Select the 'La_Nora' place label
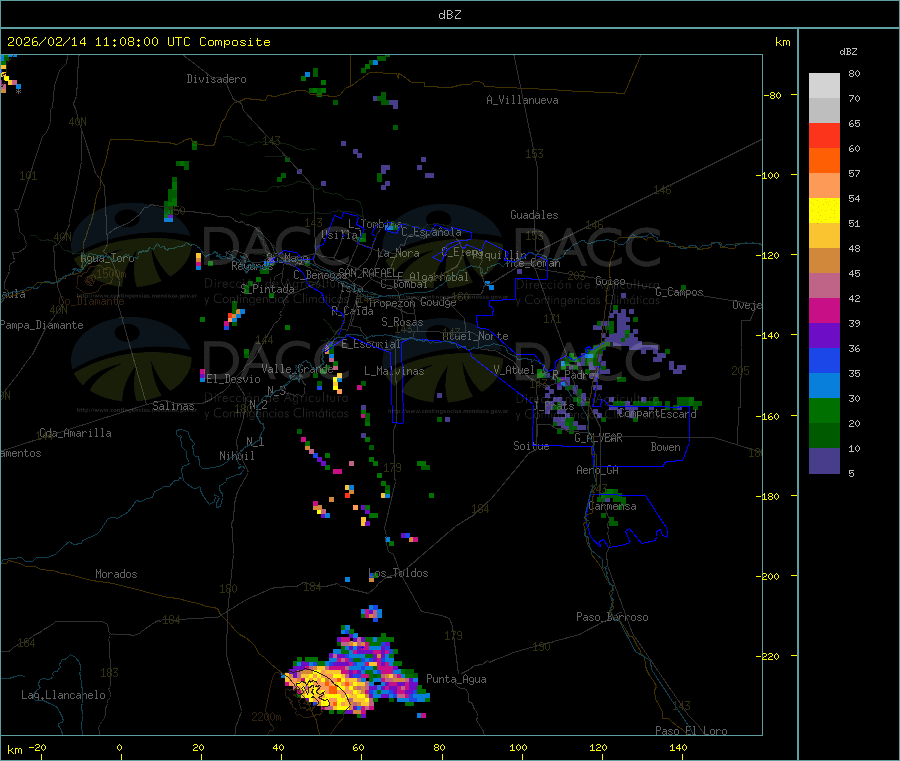 pyautogui.click(x=398, y=253)
